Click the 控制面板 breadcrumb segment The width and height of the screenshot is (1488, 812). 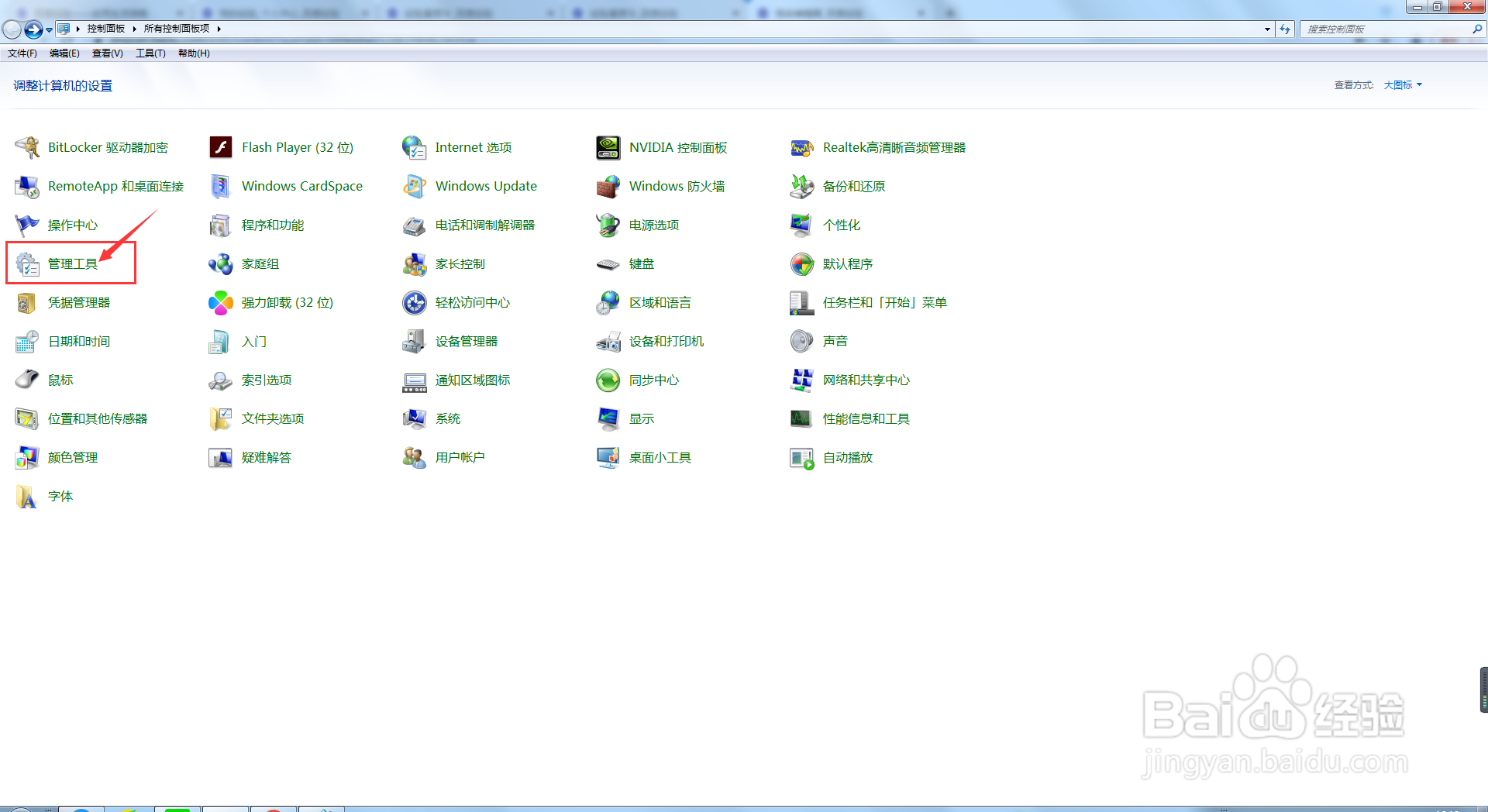[x=106, y=29]
